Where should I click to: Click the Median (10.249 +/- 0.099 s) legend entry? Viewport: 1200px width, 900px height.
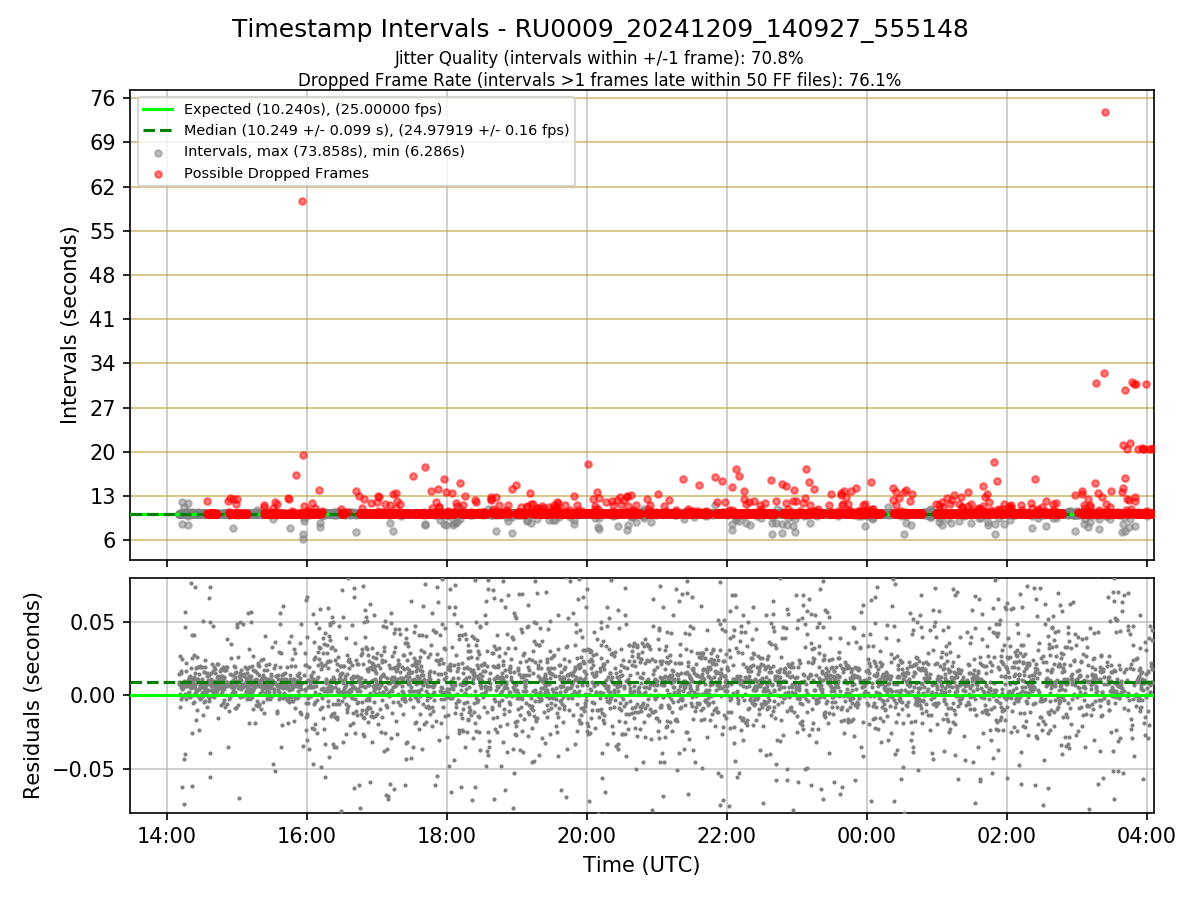377,130
